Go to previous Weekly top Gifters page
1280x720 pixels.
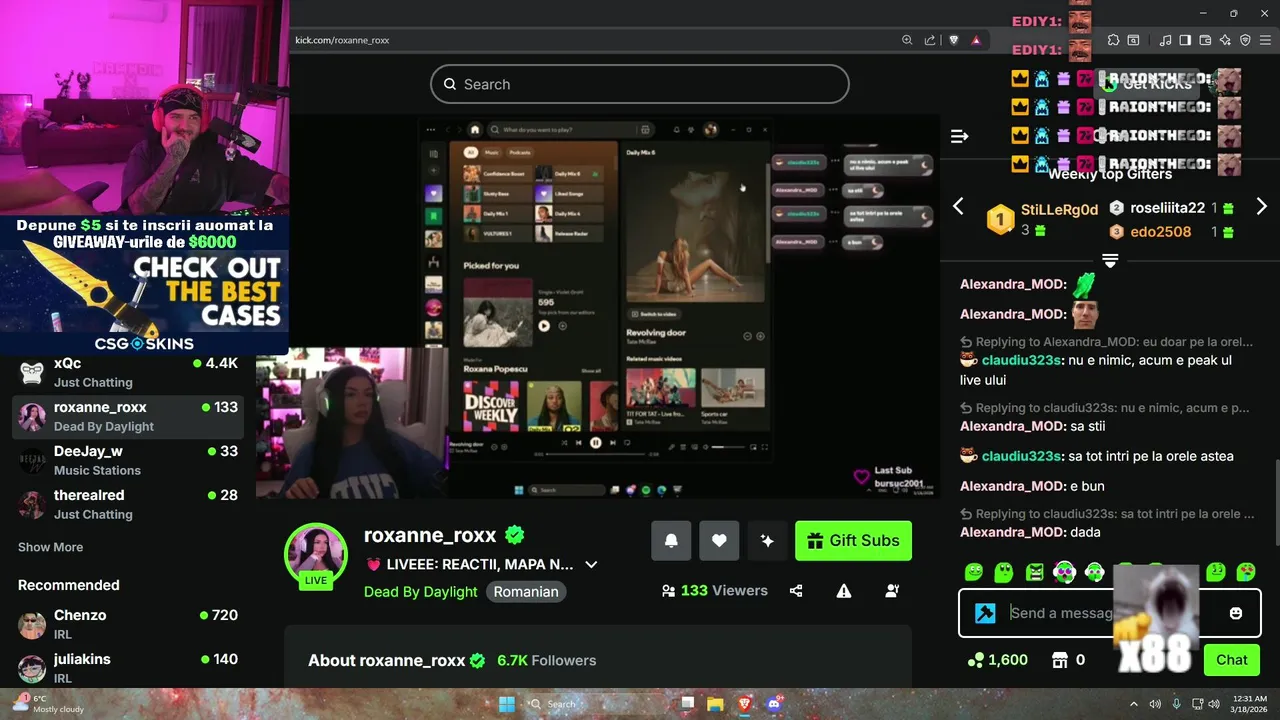click(x=958, y=206)
